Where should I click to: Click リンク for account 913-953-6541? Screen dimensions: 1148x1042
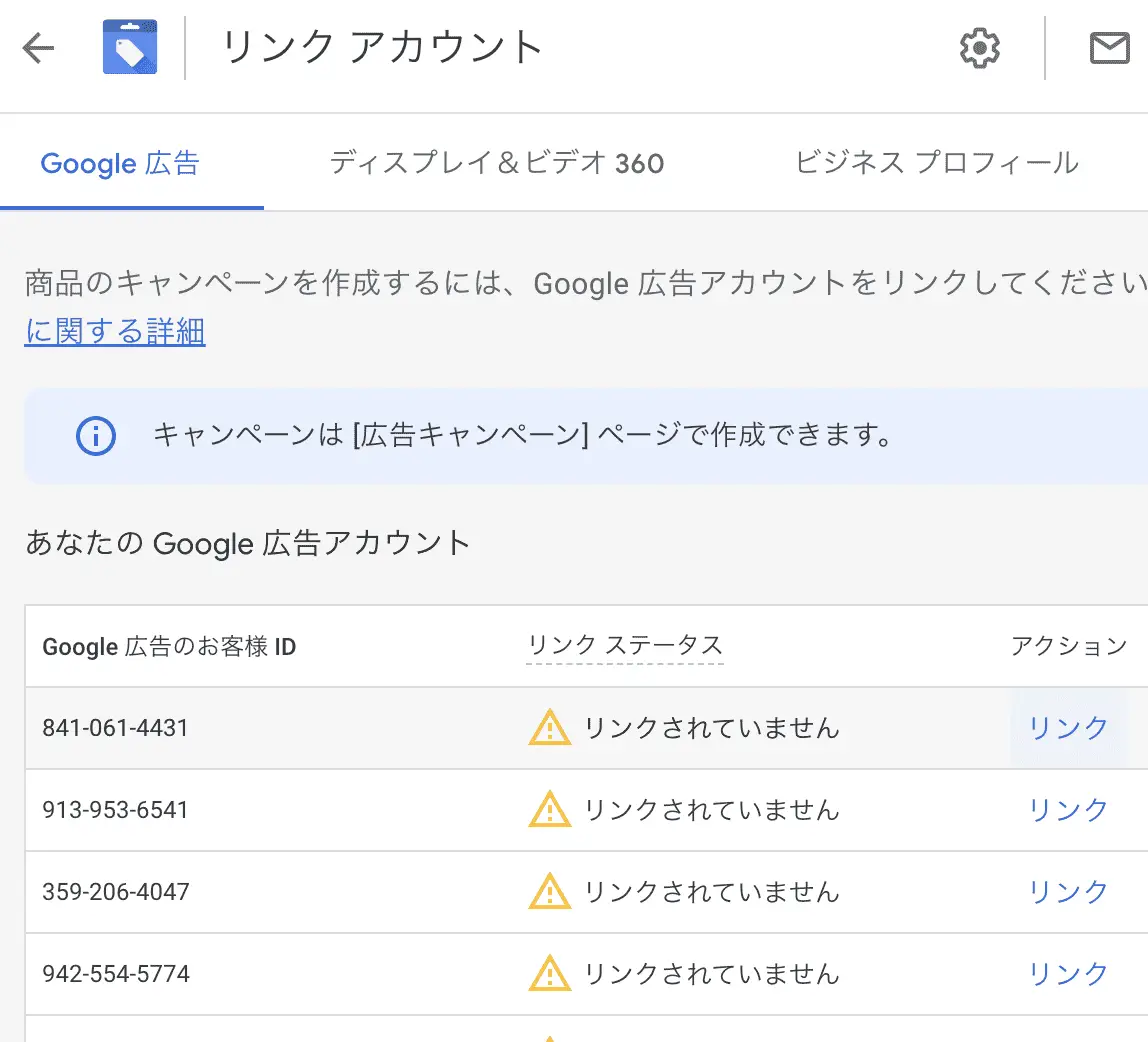point(1068,810)
